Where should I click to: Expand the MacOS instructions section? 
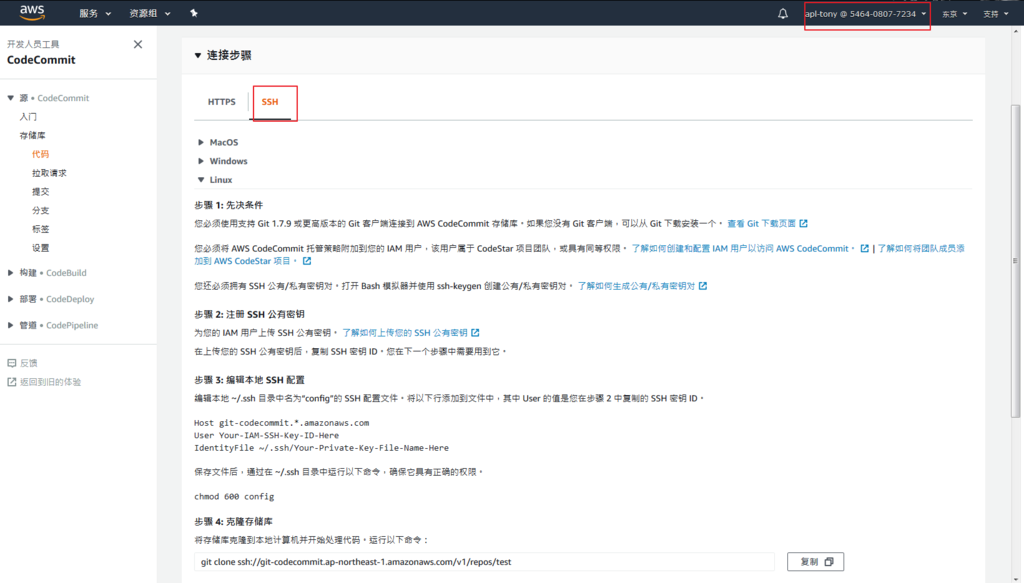[x=223, y=143]
